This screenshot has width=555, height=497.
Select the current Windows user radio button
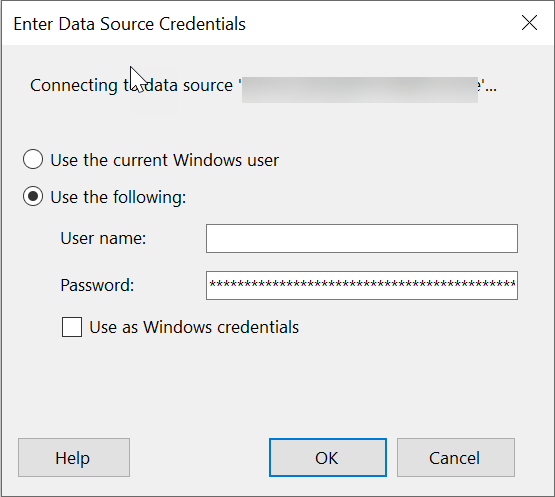coord(33,159)
